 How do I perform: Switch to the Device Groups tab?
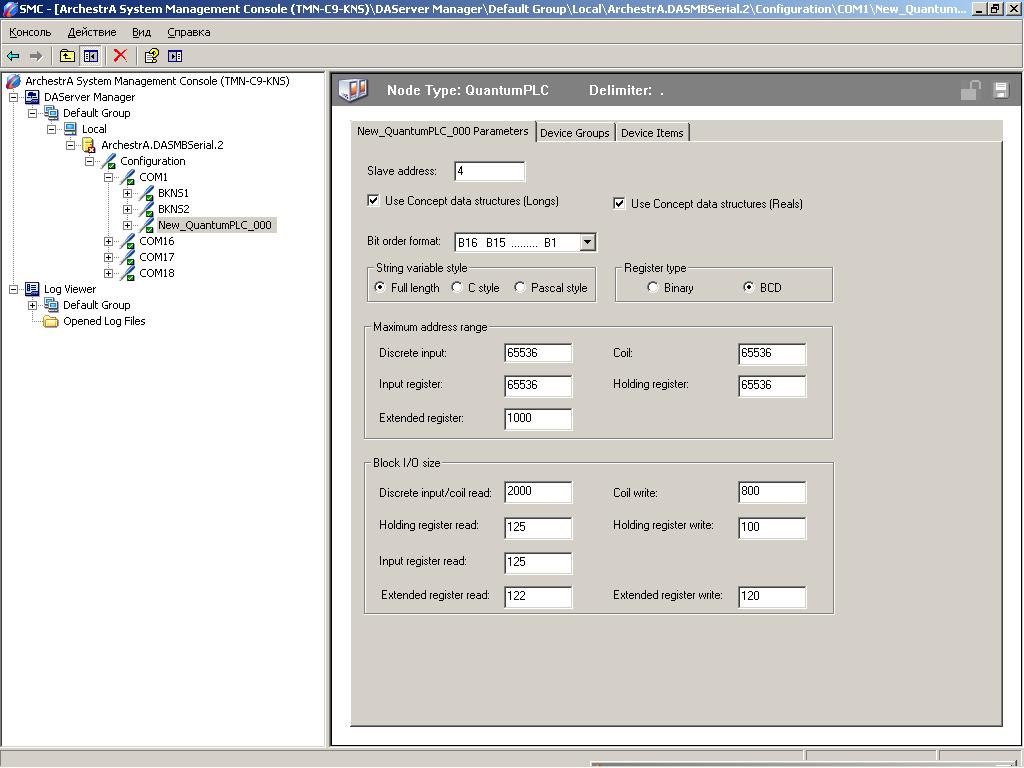coord(574,133)
